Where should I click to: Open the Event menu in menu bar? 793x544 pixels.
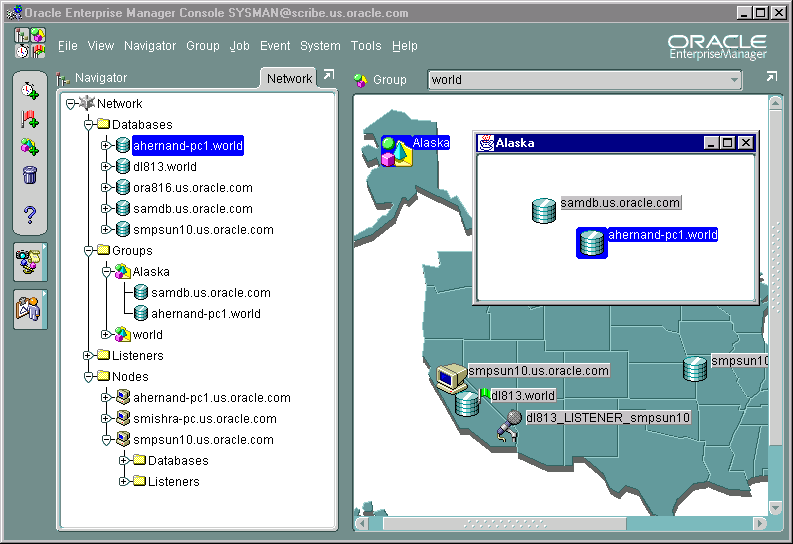pos(275,46)
